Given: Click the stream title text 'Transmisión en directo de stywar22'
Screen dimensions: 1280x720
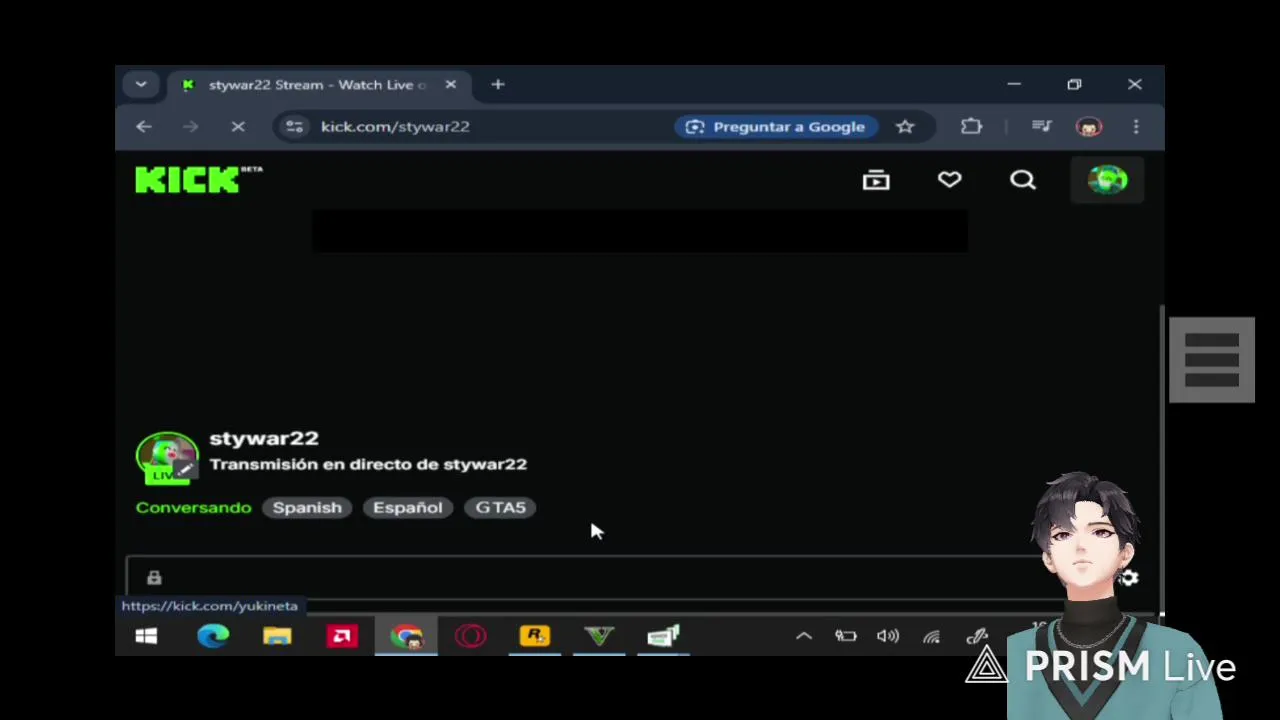Looking at the screenshot, I should click(368, 464).
